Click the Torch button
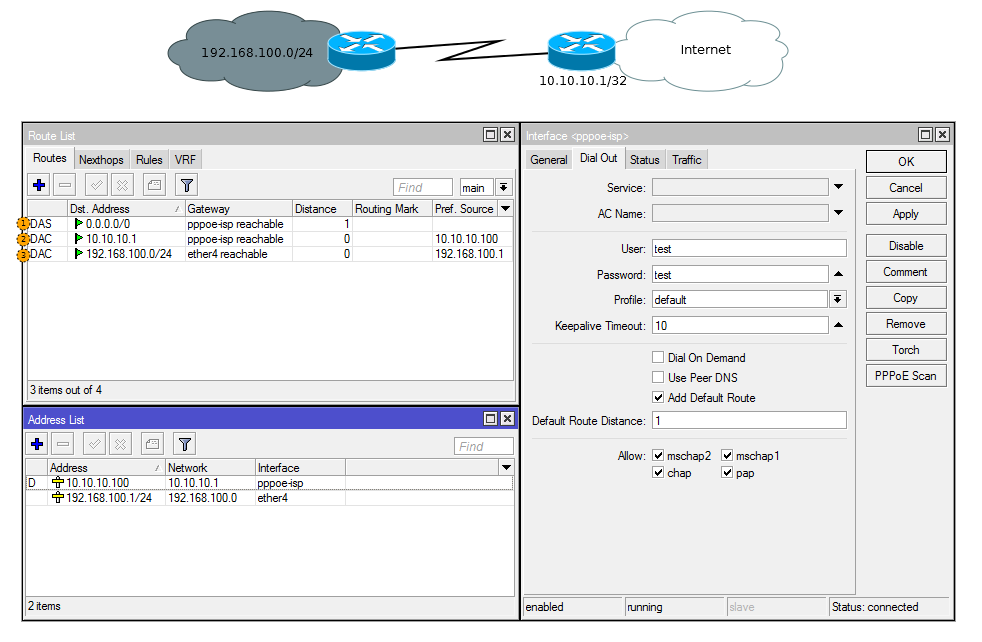 tap(906, 349)
